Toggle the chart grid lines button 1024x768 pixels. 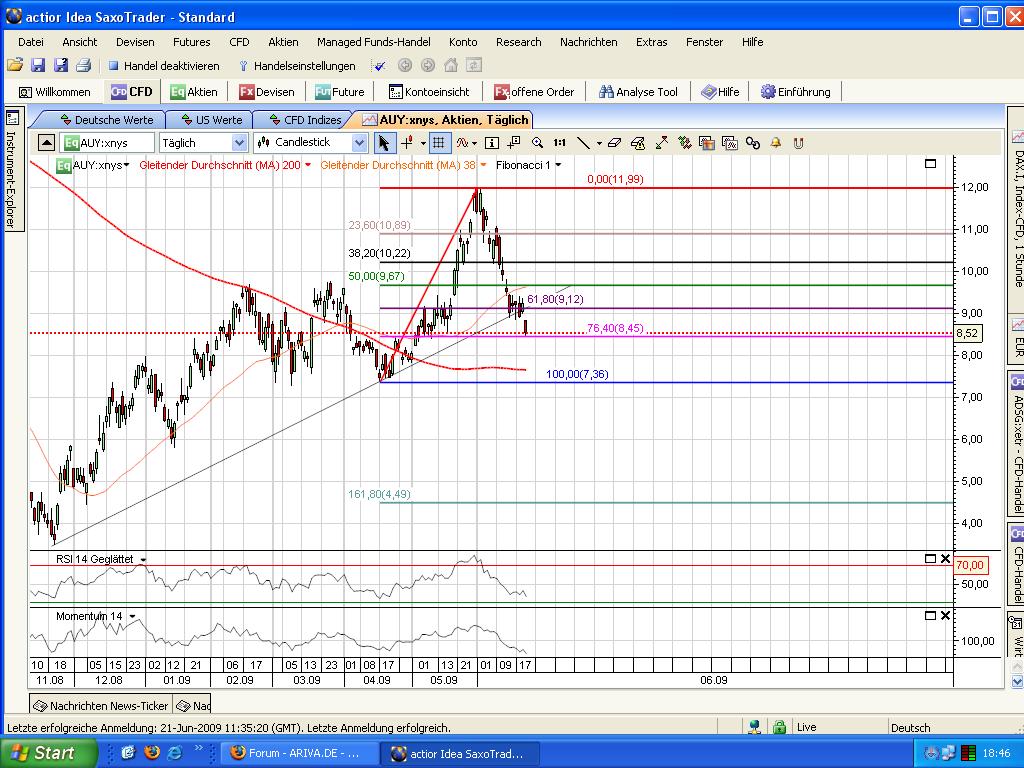point(438,143)
